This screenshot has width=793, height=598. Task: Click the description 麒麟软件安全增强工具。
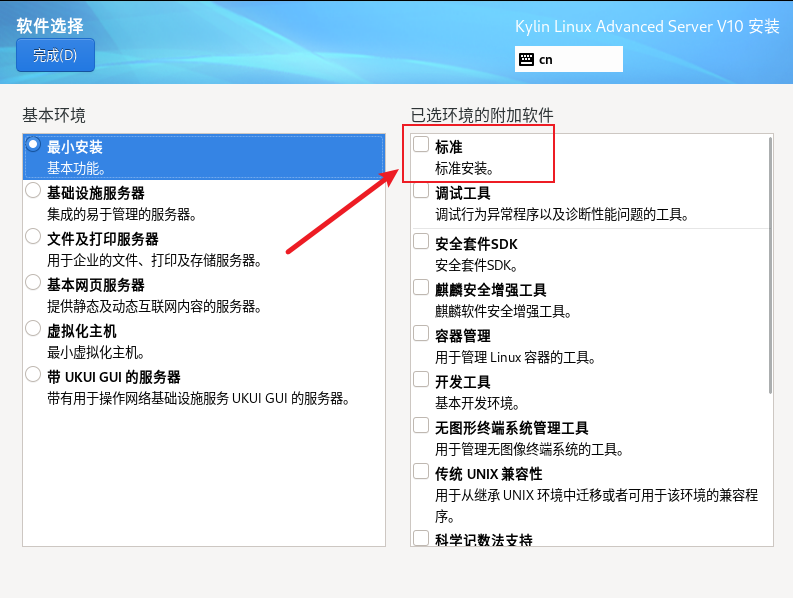point(504,311)
